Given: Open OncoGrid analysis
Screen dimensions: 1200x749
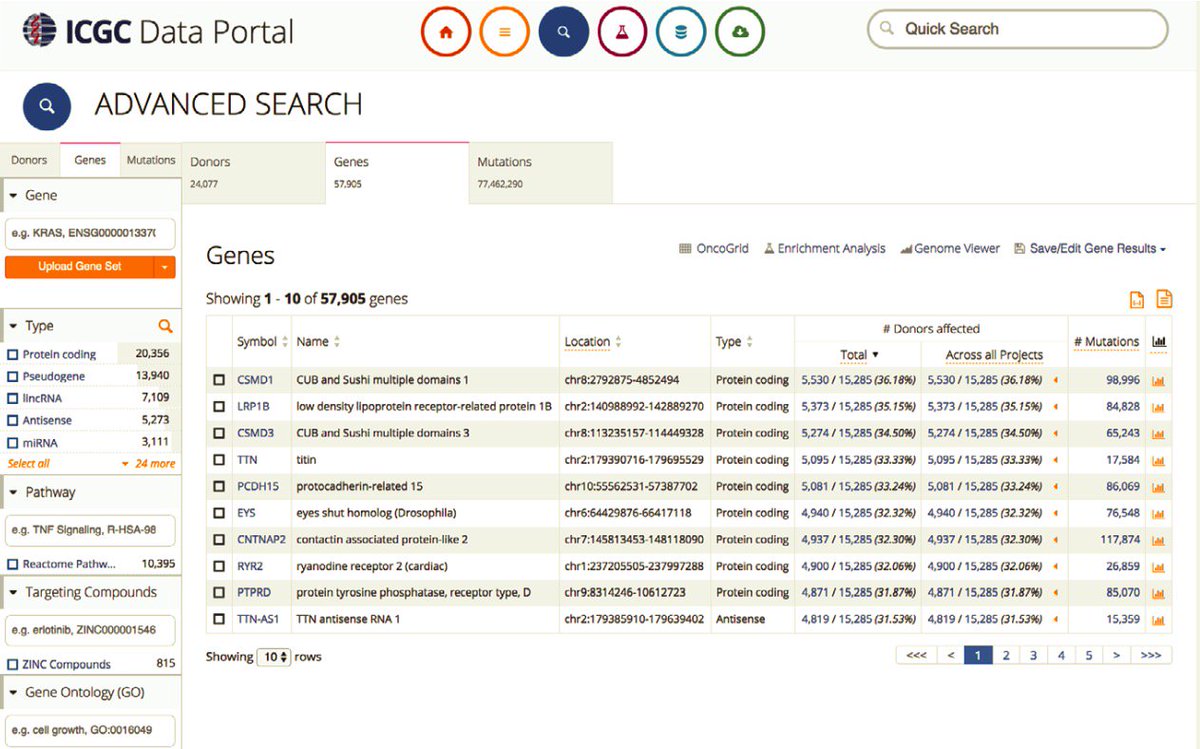Looking at the screenshot, I should point(714,249).
